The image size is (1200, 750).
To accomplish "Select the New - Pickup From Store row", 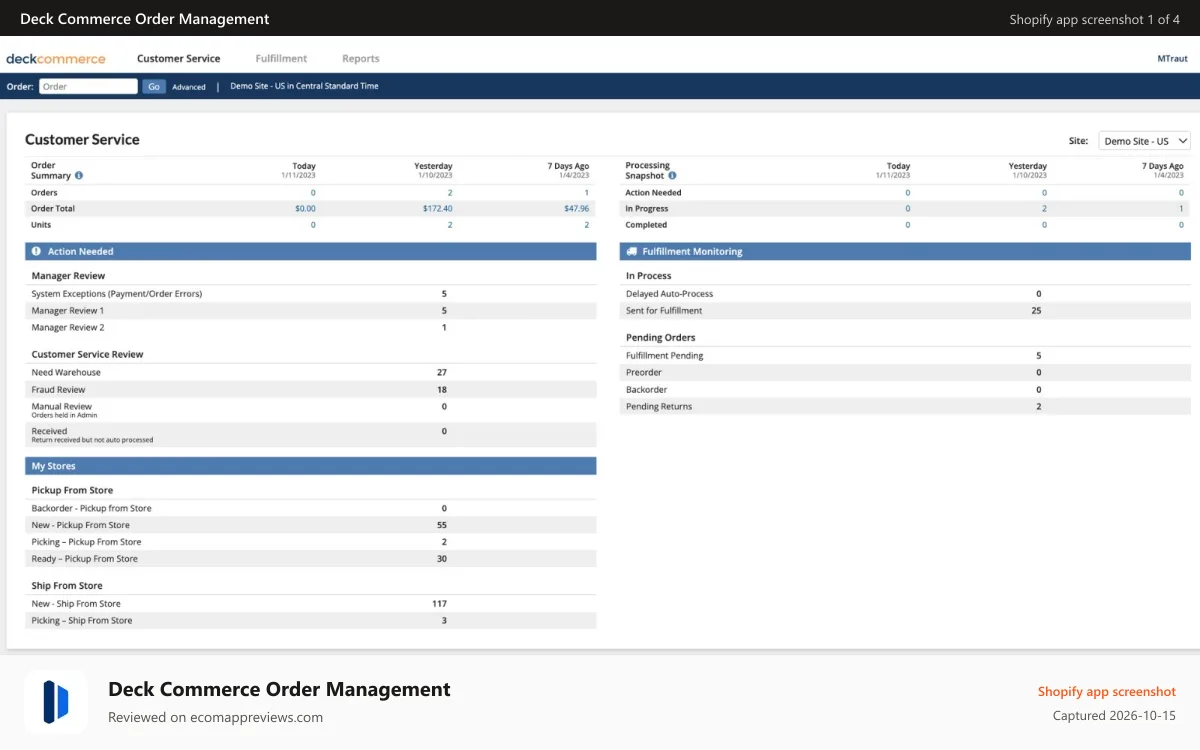I will pos(311,525).
